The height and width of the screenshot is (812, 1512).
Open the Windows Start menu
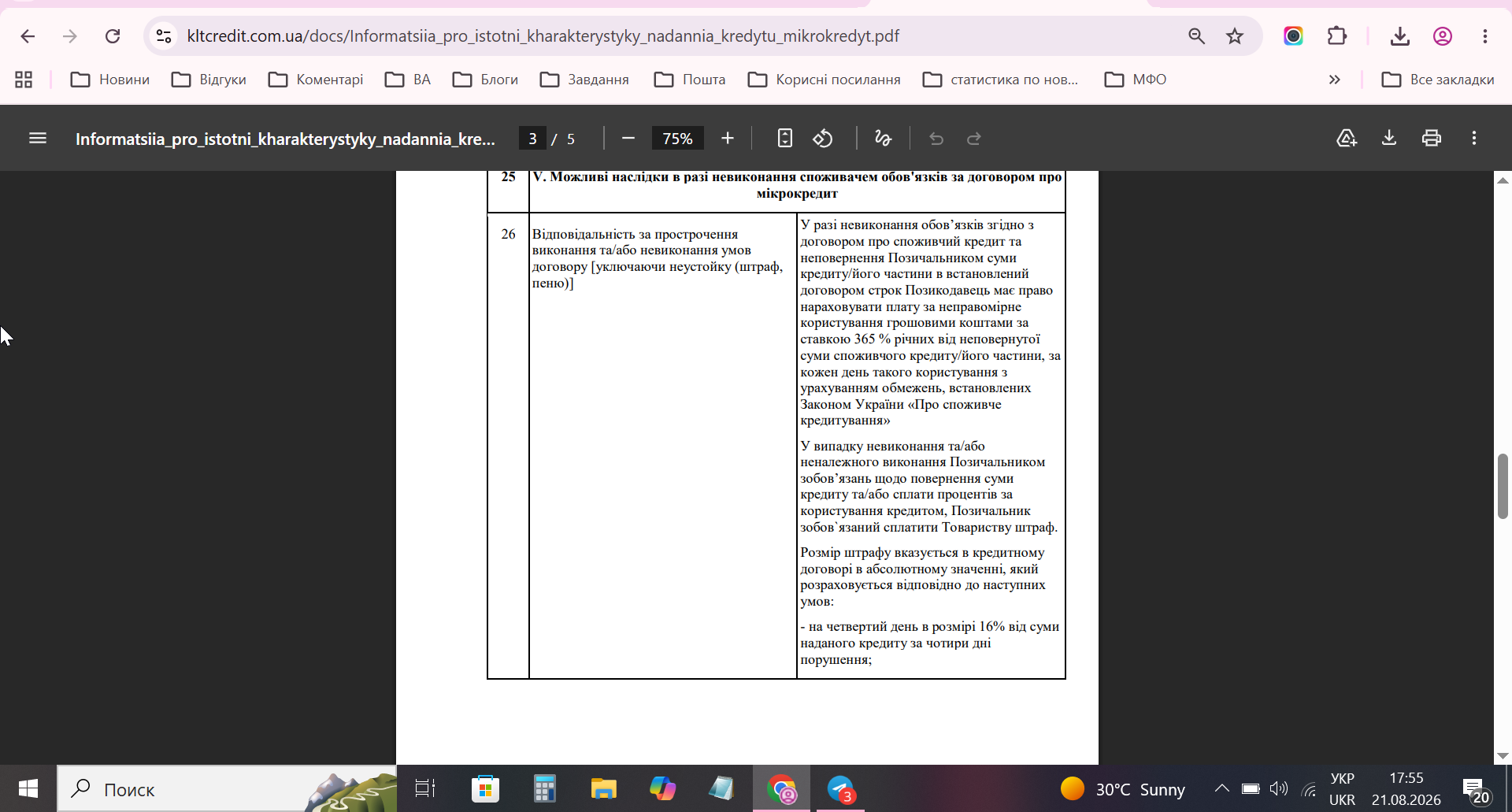click(28, 788)
